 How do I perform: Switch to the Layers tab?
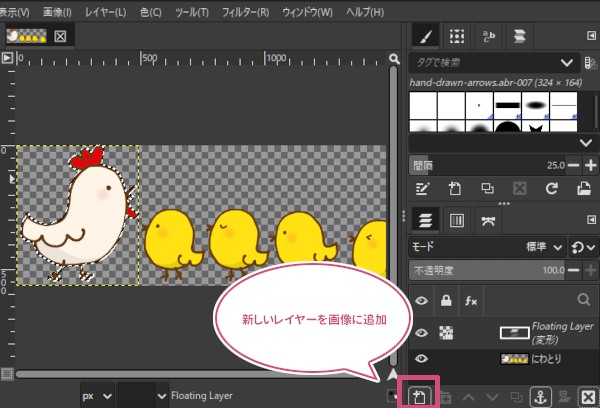pos(426,220)
